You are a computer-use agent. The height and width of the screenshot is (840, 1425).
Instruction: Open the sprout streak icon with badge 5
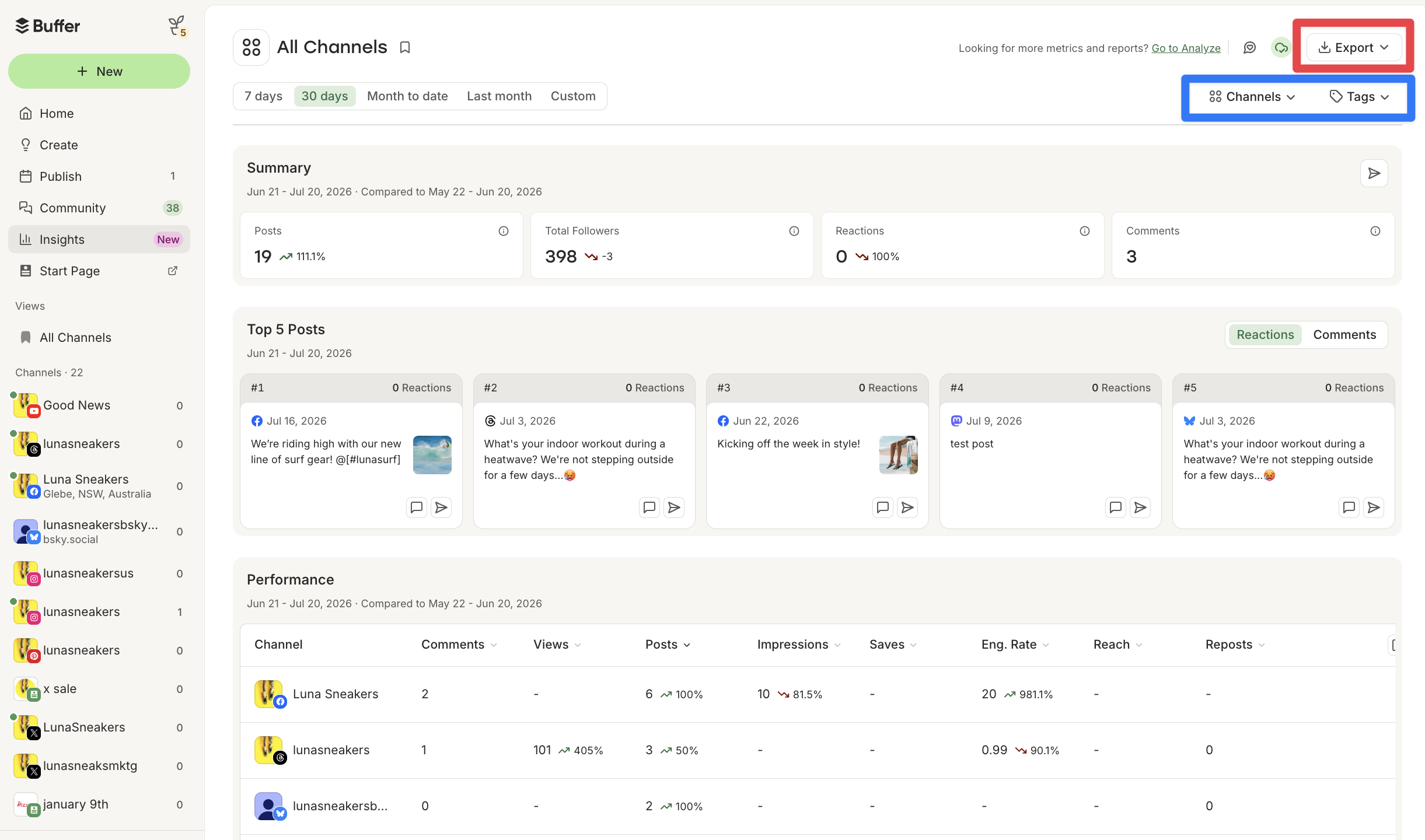[177, 26]
